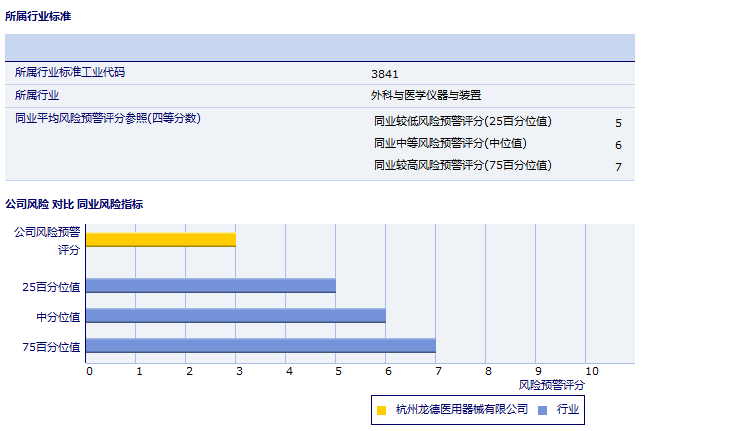731x431 pixels.
Task: Click the 风险预警评分 x-axis title
Action: 552,384
